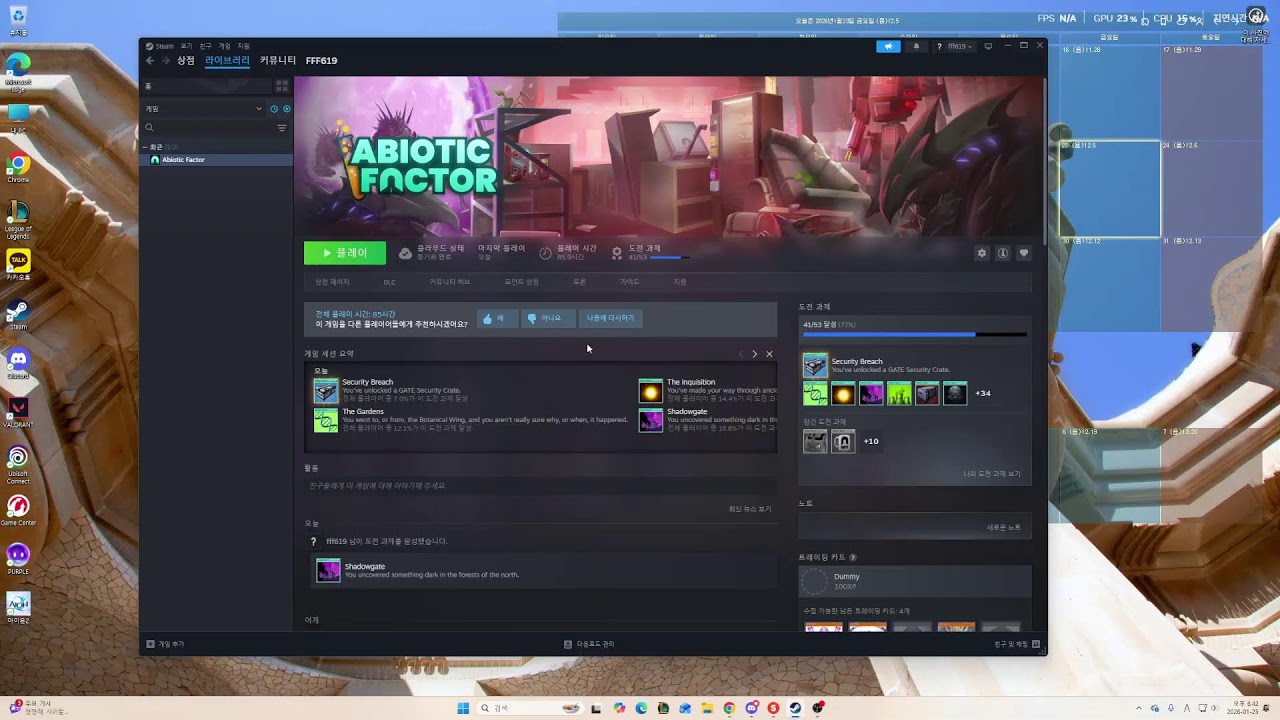Go to next session summary arrow
1280x720 pixels.
tap(755, 354)
